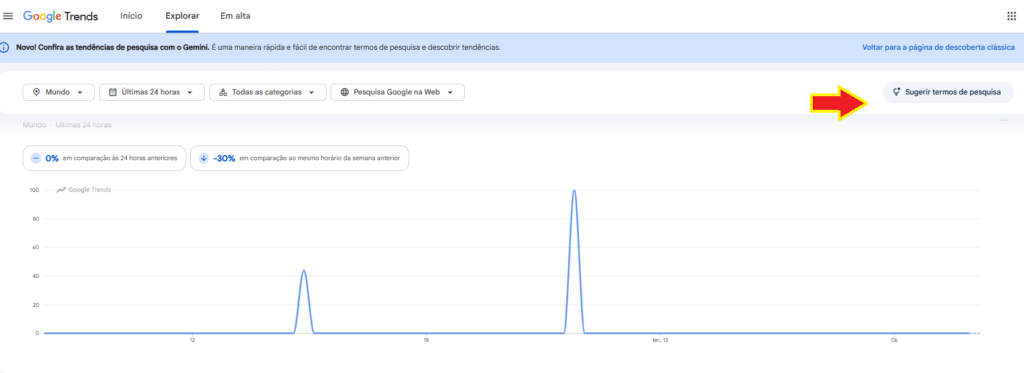Screen dimensions: 1024x373
Task: Click Sugerir termos de pesquisa button
Action: 948,93
